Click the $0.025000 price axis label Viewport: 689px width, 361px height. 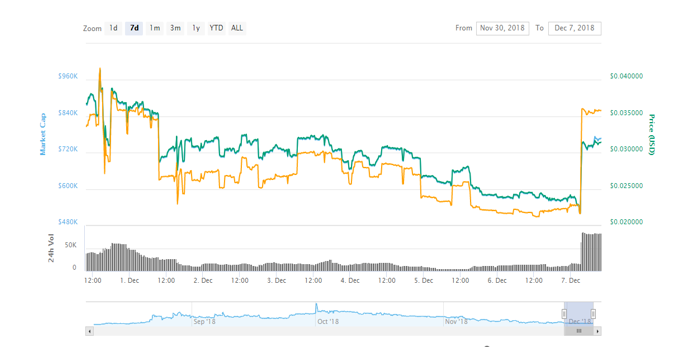point(626,186)
